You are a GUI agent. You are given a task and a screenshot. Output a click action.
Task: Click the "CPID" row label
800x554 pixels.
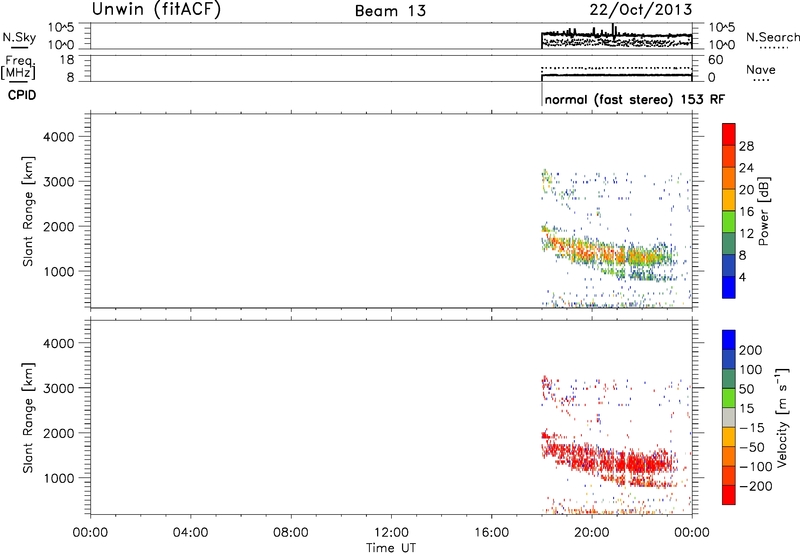point(21,95)
